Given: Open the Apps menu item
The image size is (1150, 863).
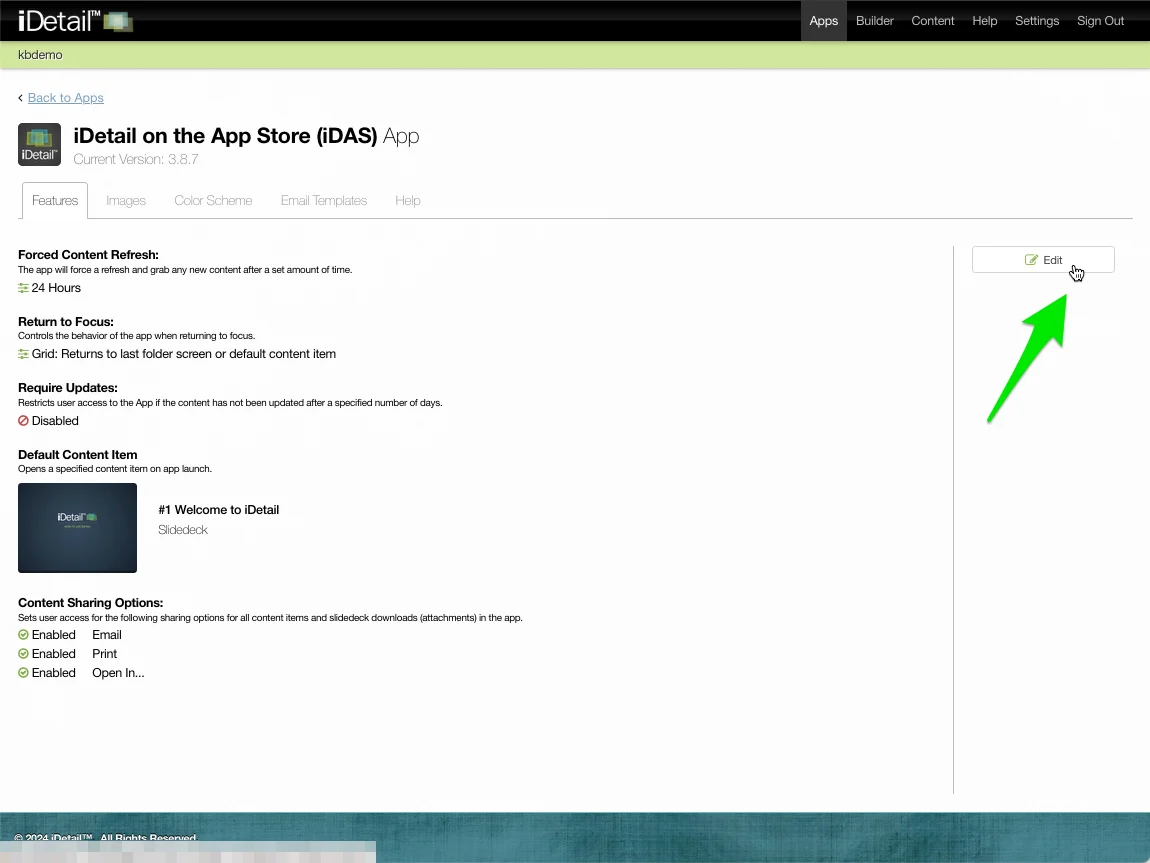Looking at the screenshot, I should pos(824,21).
